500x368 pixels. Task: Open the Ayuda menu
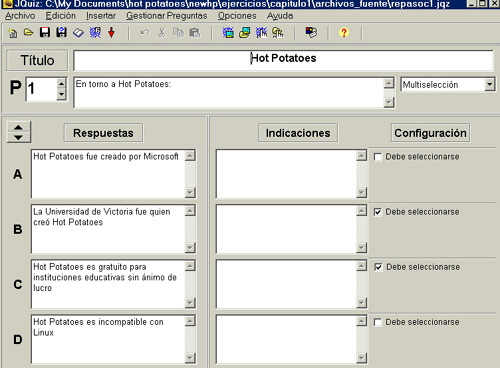click(x=280, y=16)
